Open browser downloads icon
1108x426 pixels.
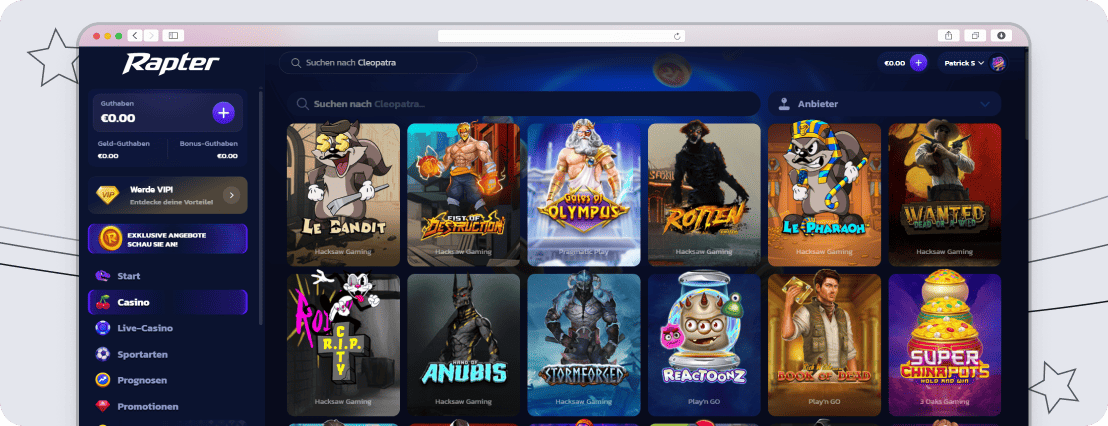1001,35
